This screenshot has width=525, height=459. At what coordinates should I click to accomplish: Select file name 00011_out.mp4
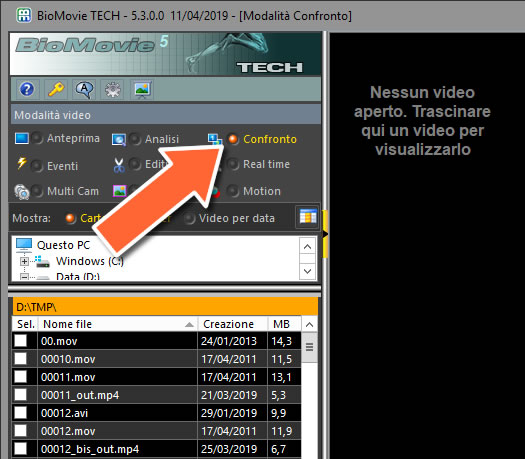click(80, 395)
